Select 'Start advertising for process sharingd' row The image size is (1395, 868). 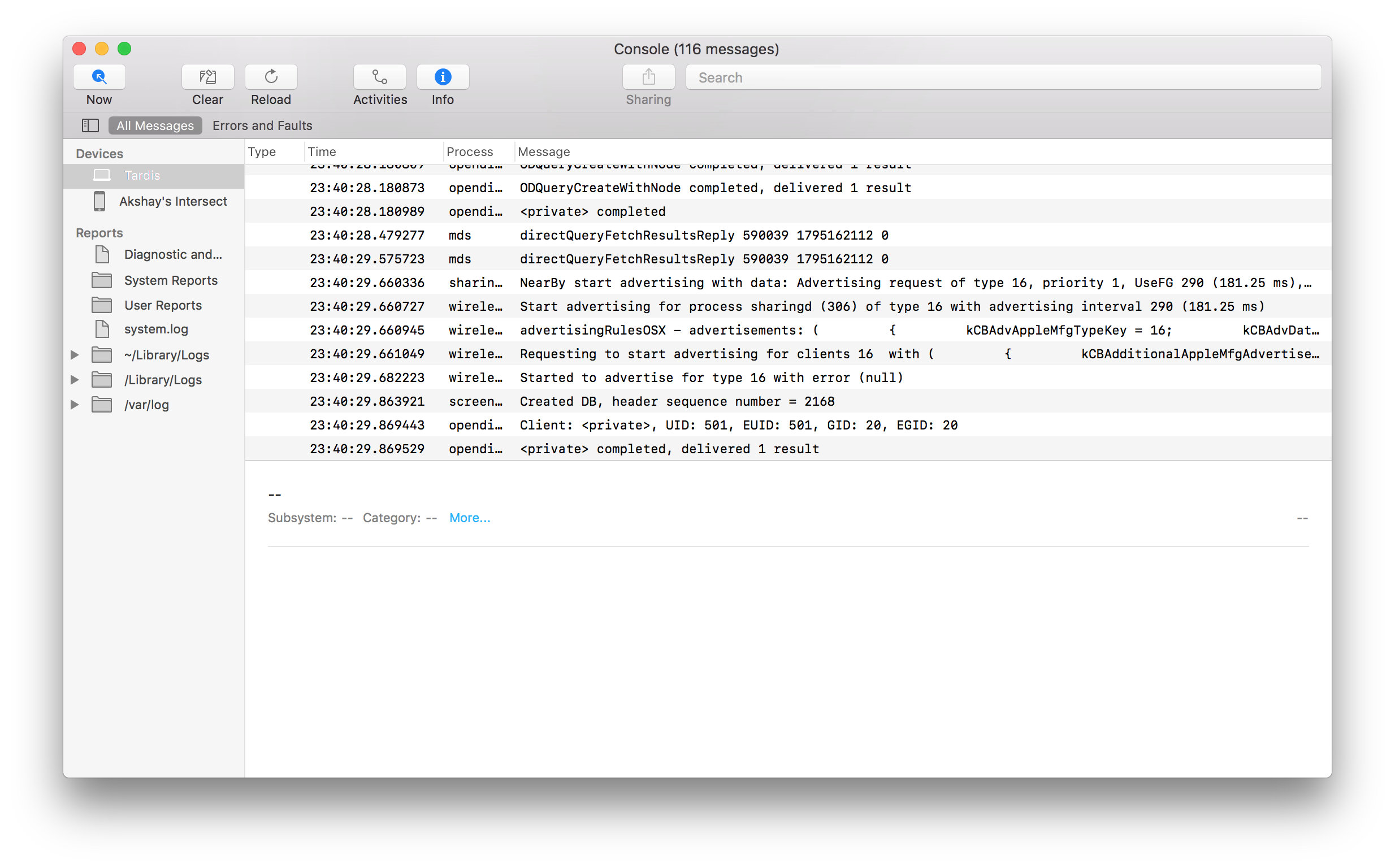pyautogui.click(x=787, y=306)
